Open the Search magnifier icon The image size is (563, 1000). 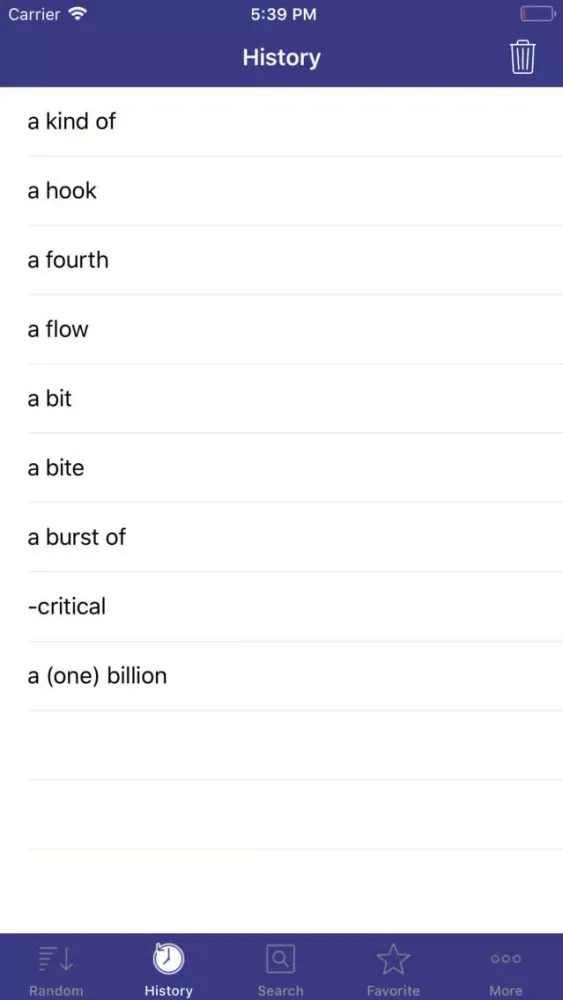(x=281, y=959)
